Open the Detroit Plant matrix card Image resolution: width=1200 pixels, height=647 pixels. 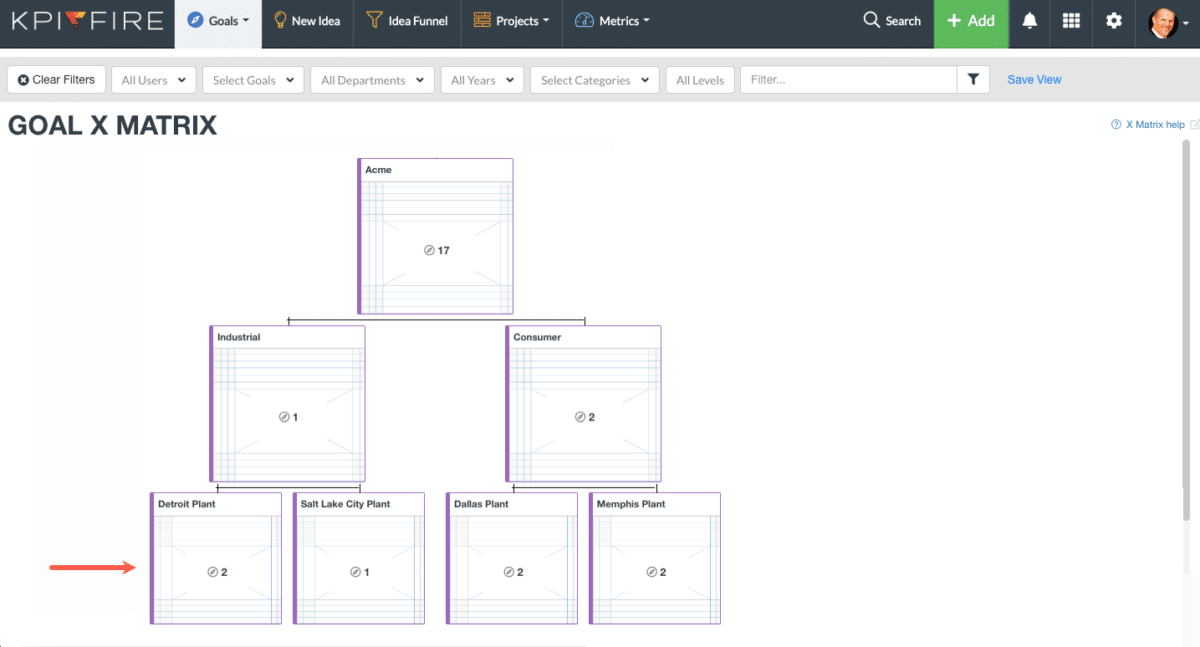(x=216, y=558)
